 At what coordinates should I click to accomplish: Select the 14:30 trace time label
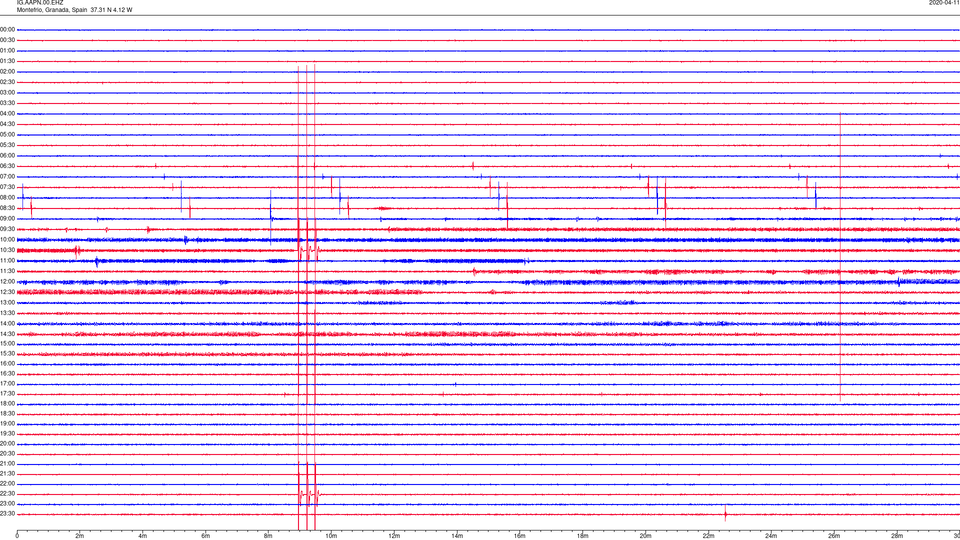(7, 334)
